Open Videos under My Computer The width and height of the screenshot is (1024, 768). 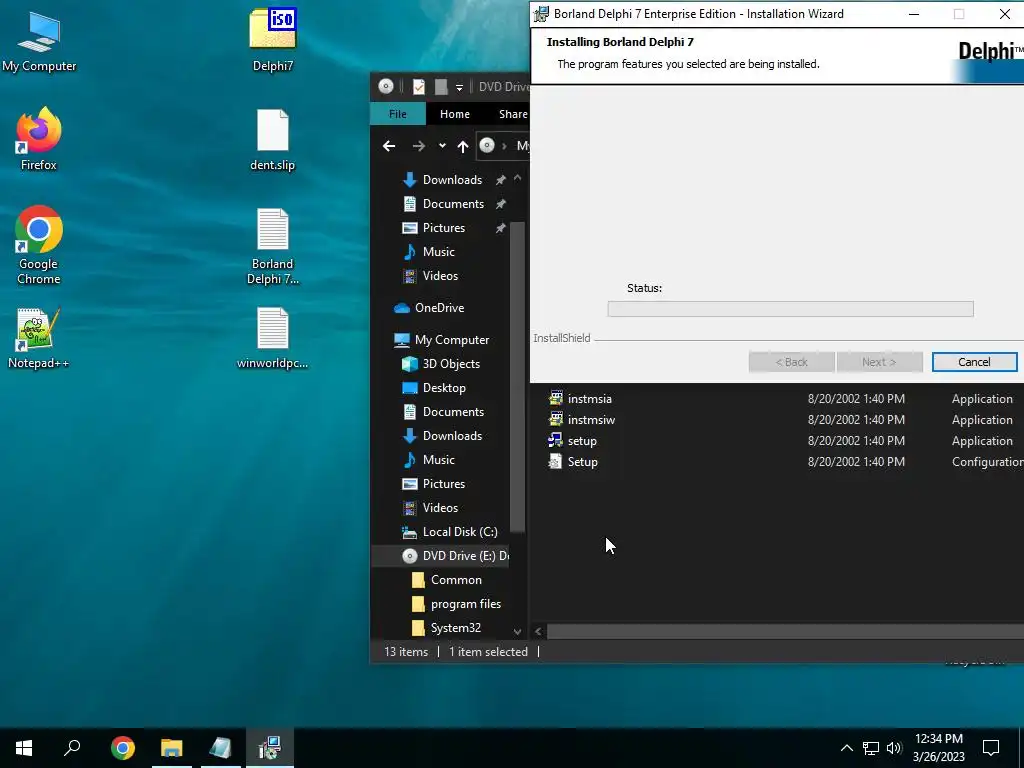click(440, 507)
